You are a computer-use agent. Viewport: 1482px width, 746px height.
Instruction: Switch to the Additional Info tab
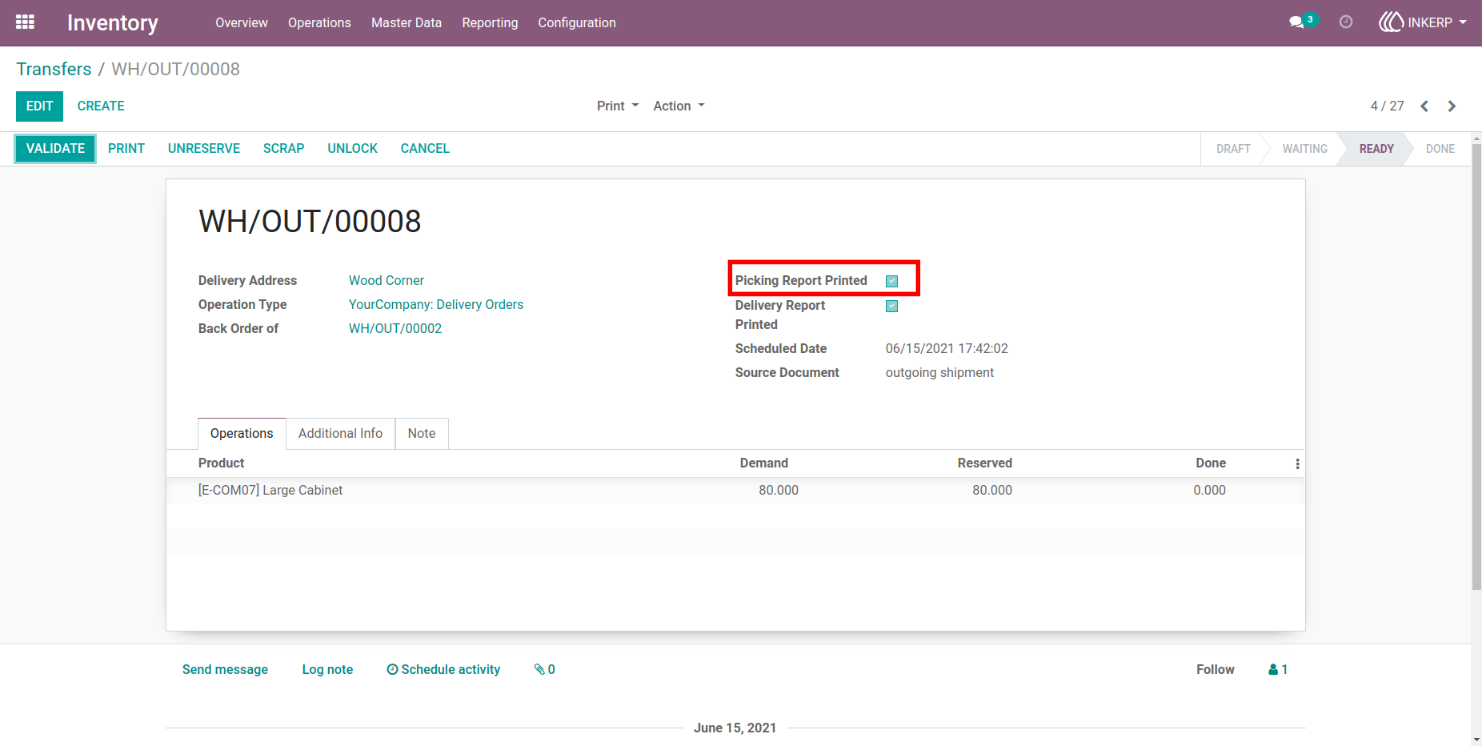[x=340, y=434]
